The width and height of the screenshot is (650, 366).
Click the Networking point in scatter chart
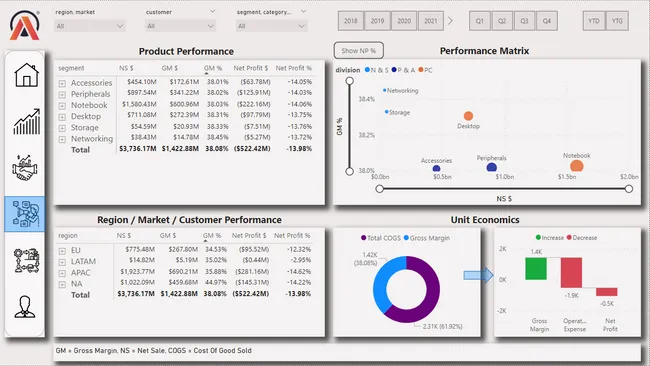385,90
